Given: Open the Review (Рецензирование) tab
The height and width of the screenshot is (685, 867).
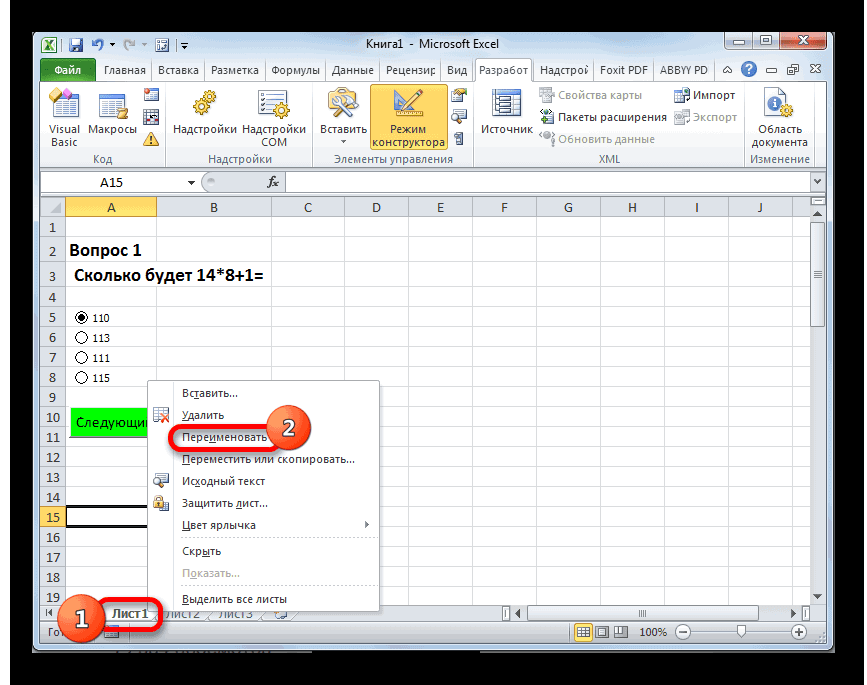Looking at the screenshot, I should pos(410,70).
